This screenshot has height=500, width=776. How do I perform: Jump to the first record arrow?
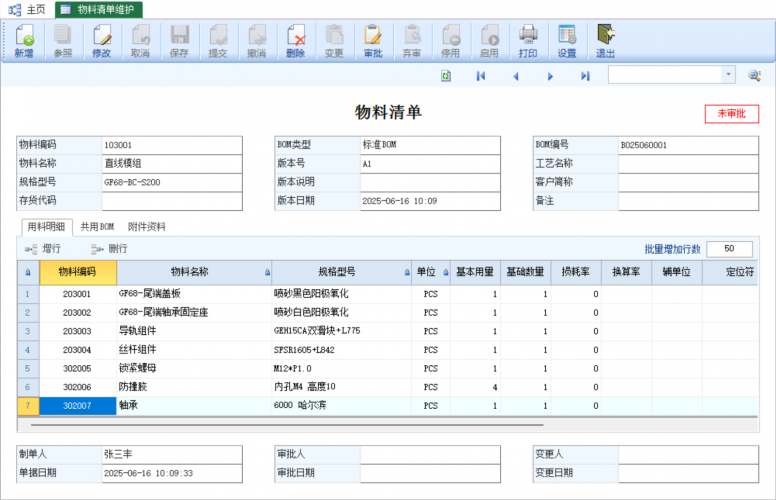(481, 75)
